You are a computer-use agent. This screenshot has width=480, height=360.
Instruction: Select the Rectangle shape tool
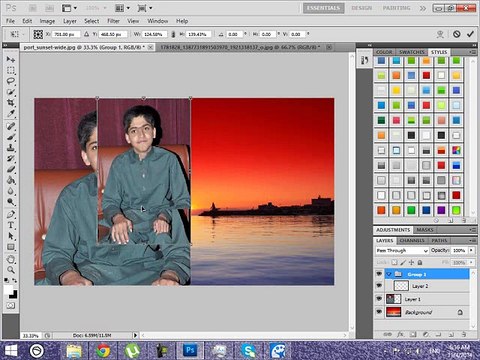(x=11, y=247)
